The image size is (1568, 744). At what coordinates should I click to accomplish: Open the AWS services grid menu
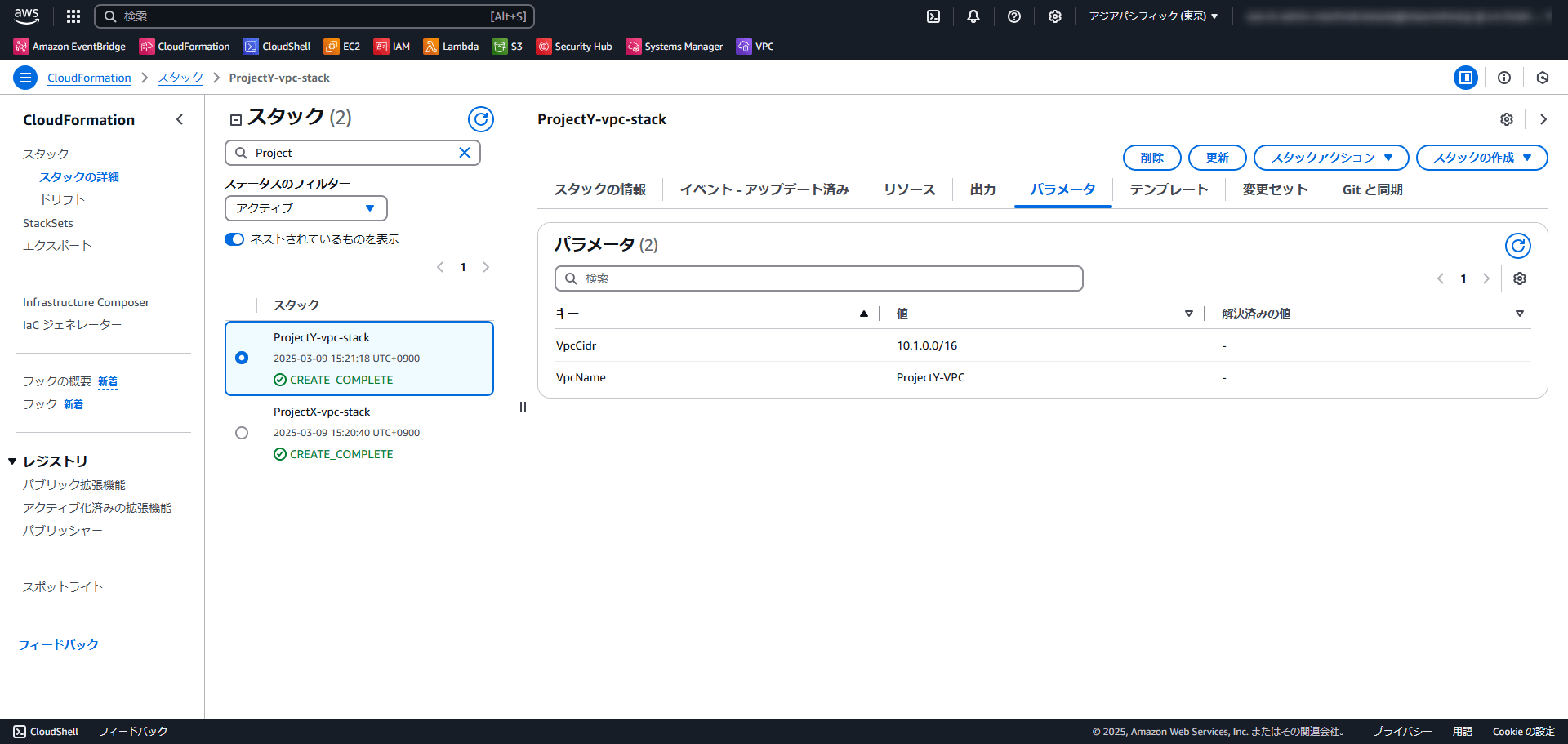[73, 16]
